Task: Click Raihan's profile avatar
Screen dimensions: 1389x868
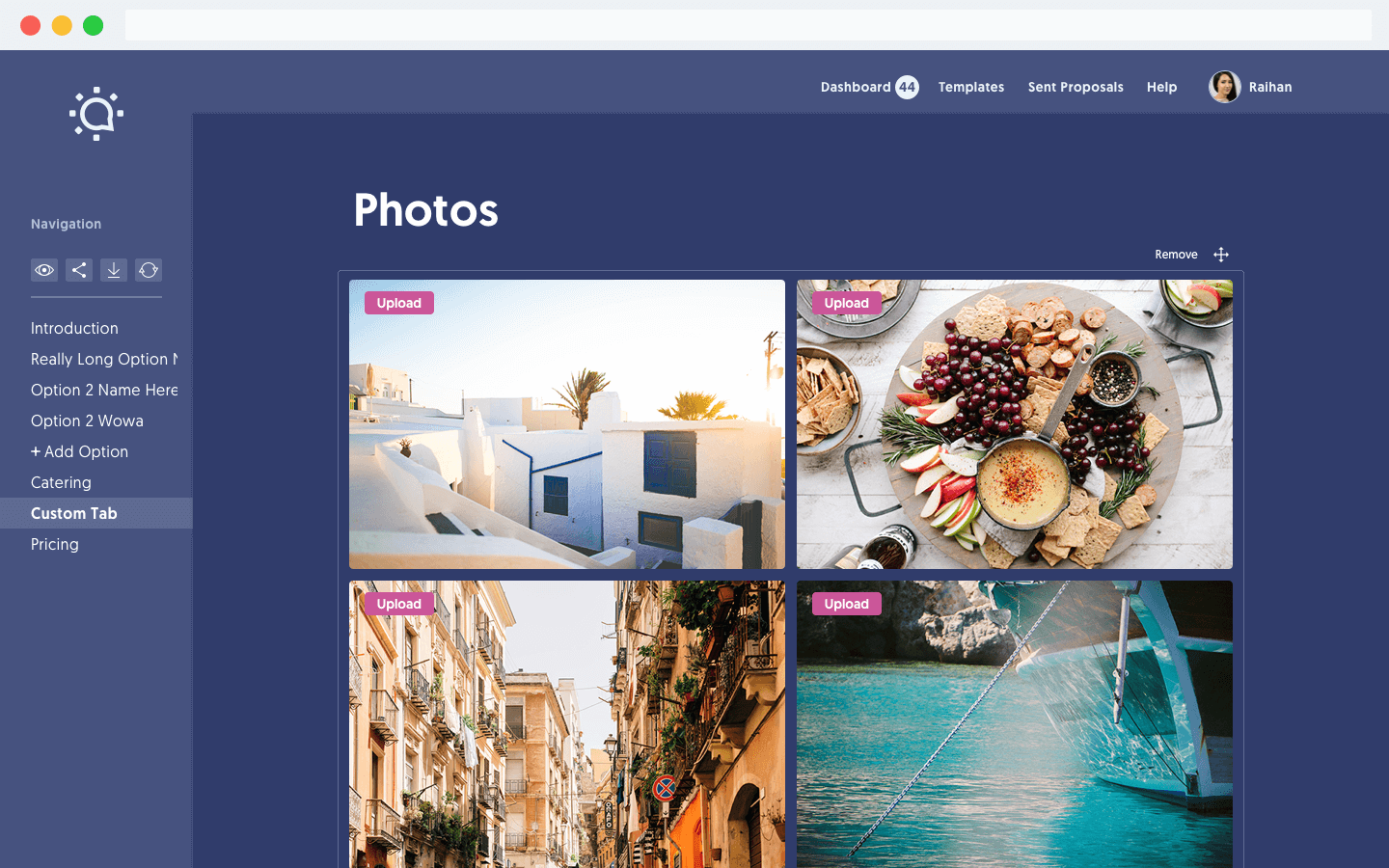Action: point(1224,87)
